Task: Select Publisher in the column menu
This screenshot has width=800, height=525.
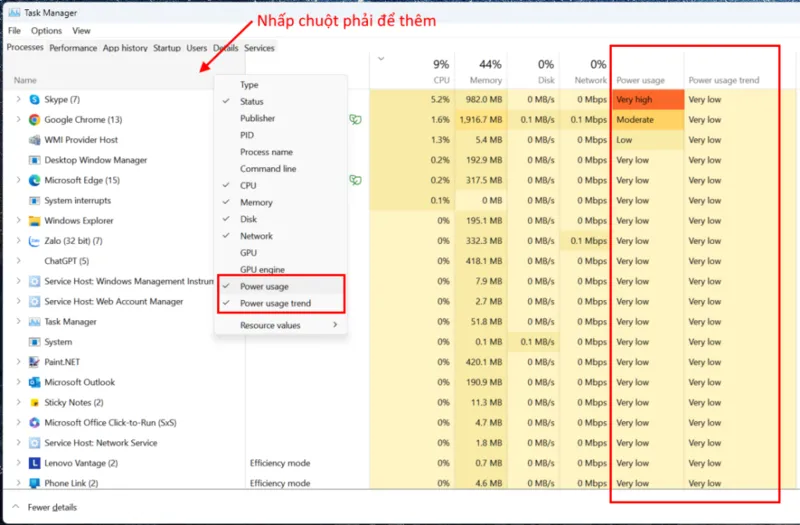Action: click(x=281, y=118)
